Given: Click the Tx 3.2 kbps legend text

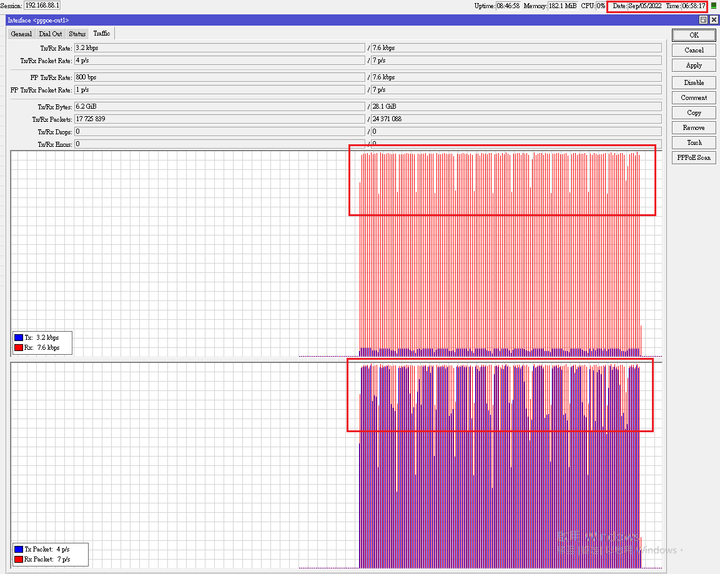Looking at the screenshot, I should 42,338.
